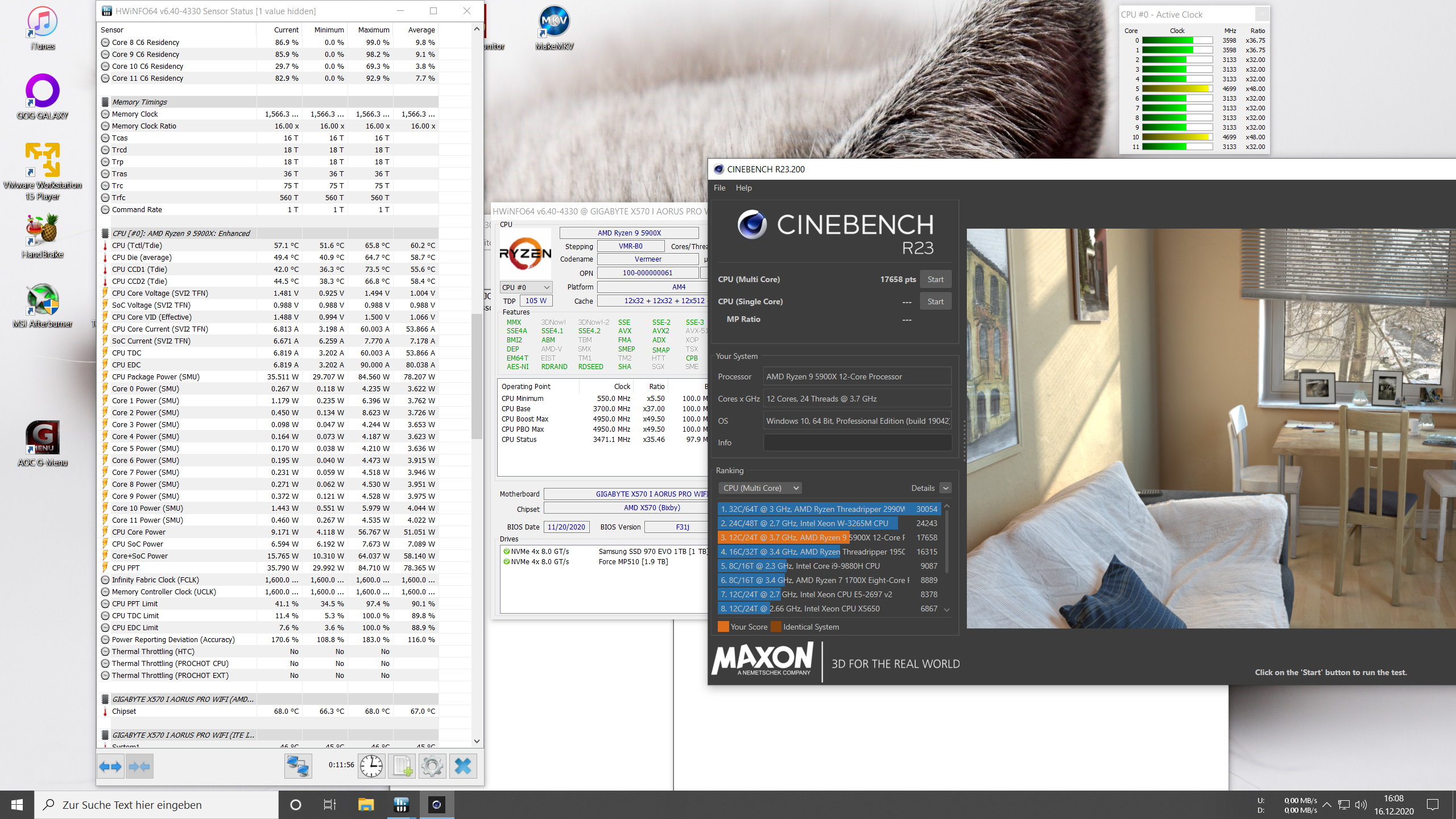
Task: Click the expand columns double-arrow button
Action: point(110,766)
